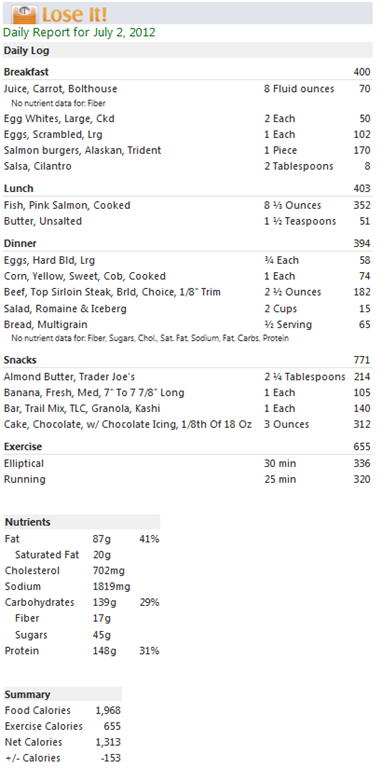Click the Lose It! title text
Image resolution: width=381 pixels, height=768 pixels.
pyautogui.click(x=76, y=15)
